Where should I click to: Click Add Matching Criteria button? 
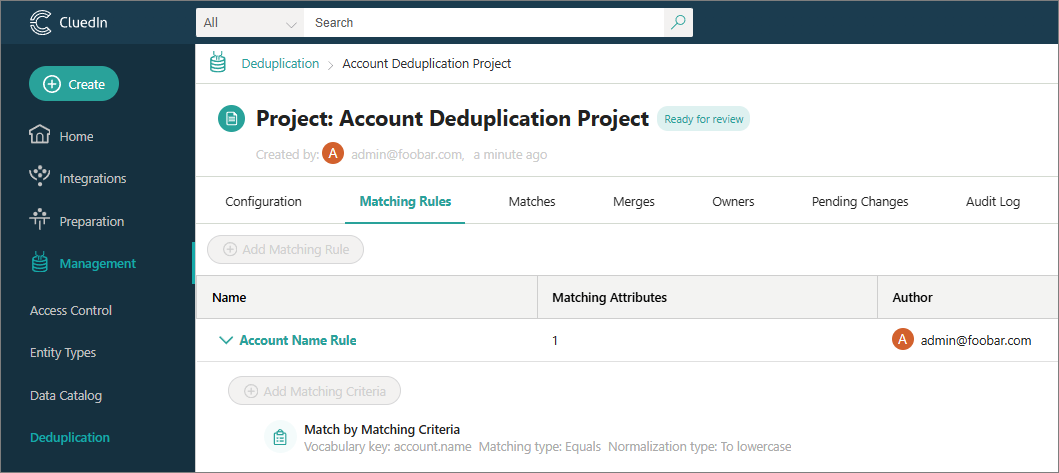pos(315,391)
